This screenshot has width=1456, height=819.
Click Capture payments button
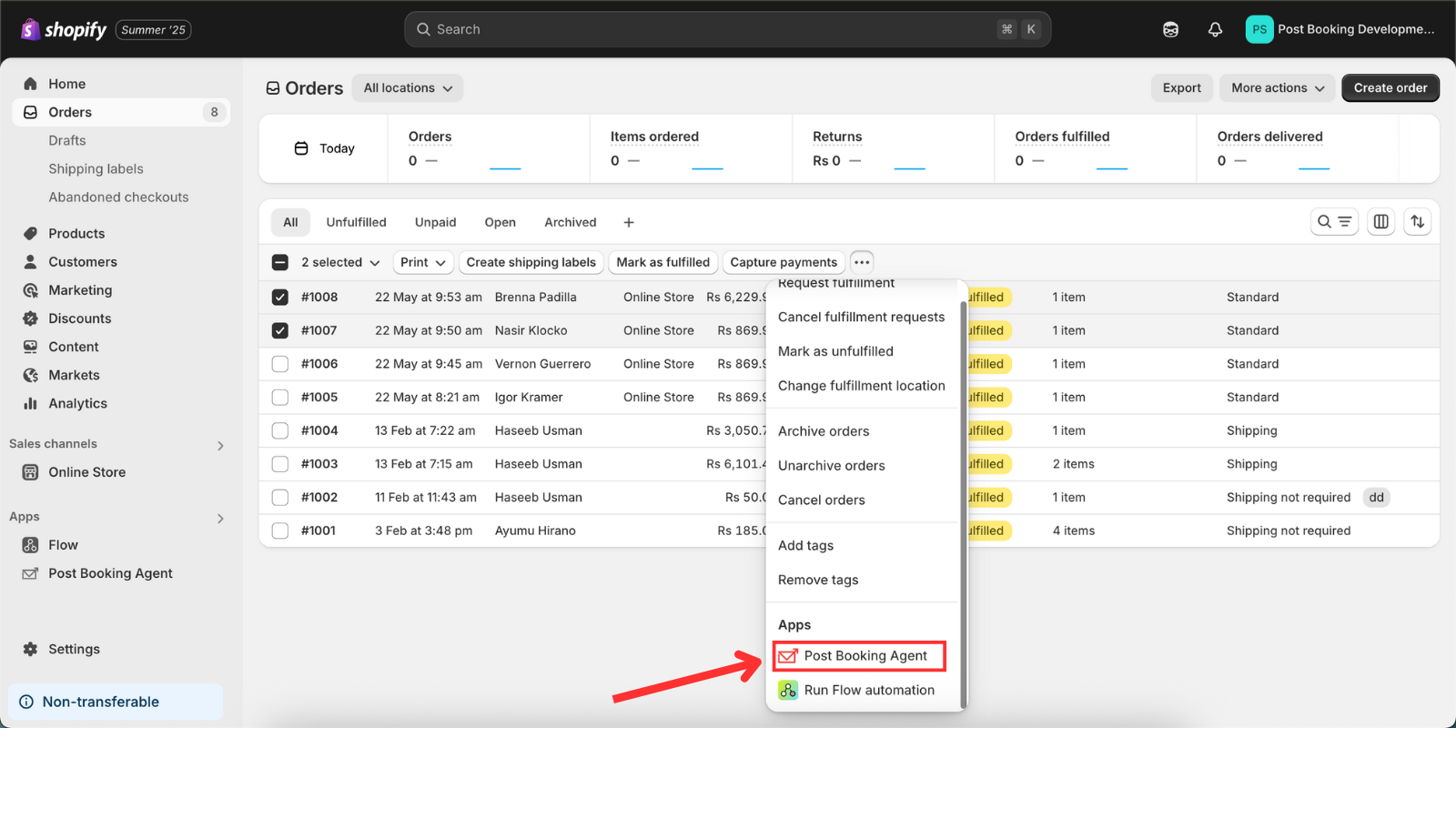(x=784, y=262)
